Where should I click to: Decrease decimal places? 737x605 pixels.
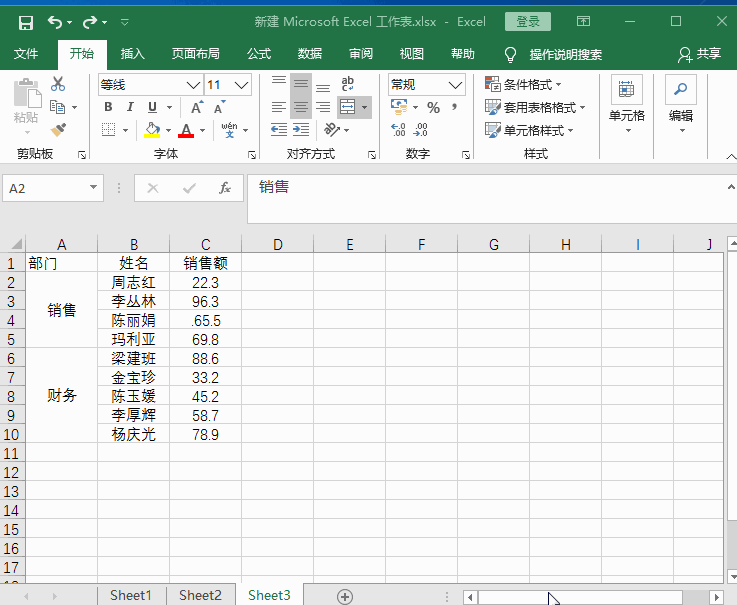click(x=421, y=129)
